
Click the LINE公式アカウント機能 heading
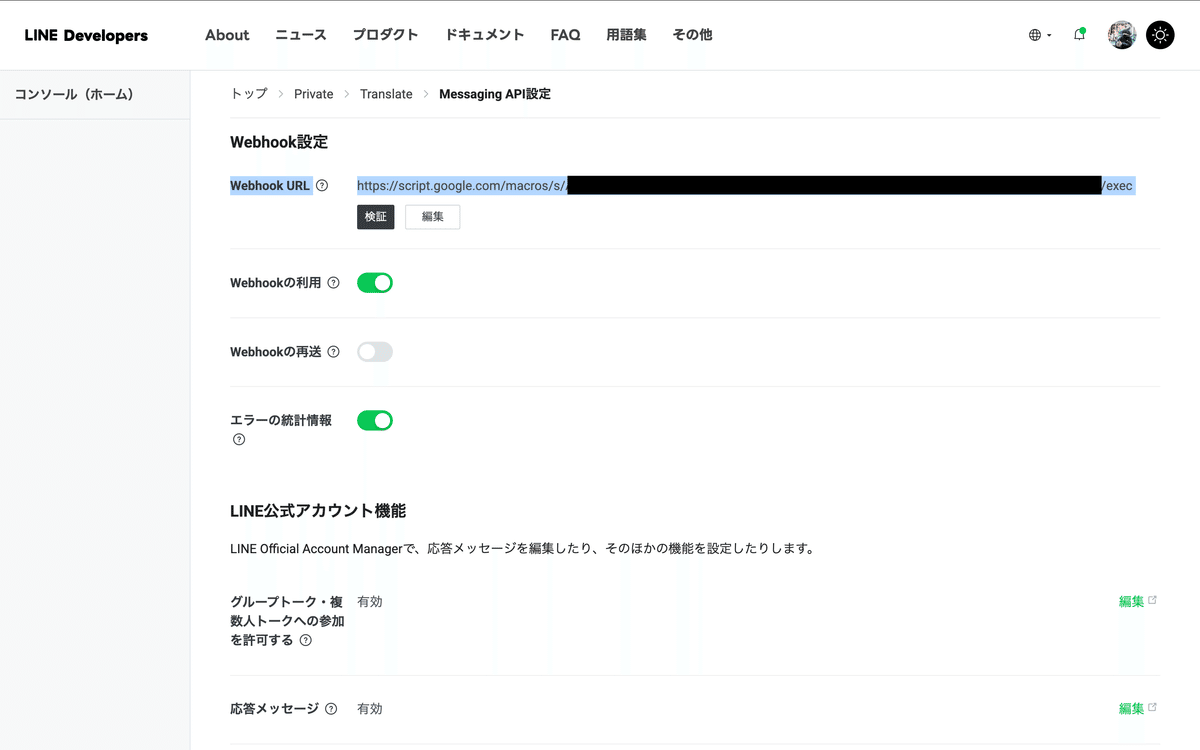318,511
